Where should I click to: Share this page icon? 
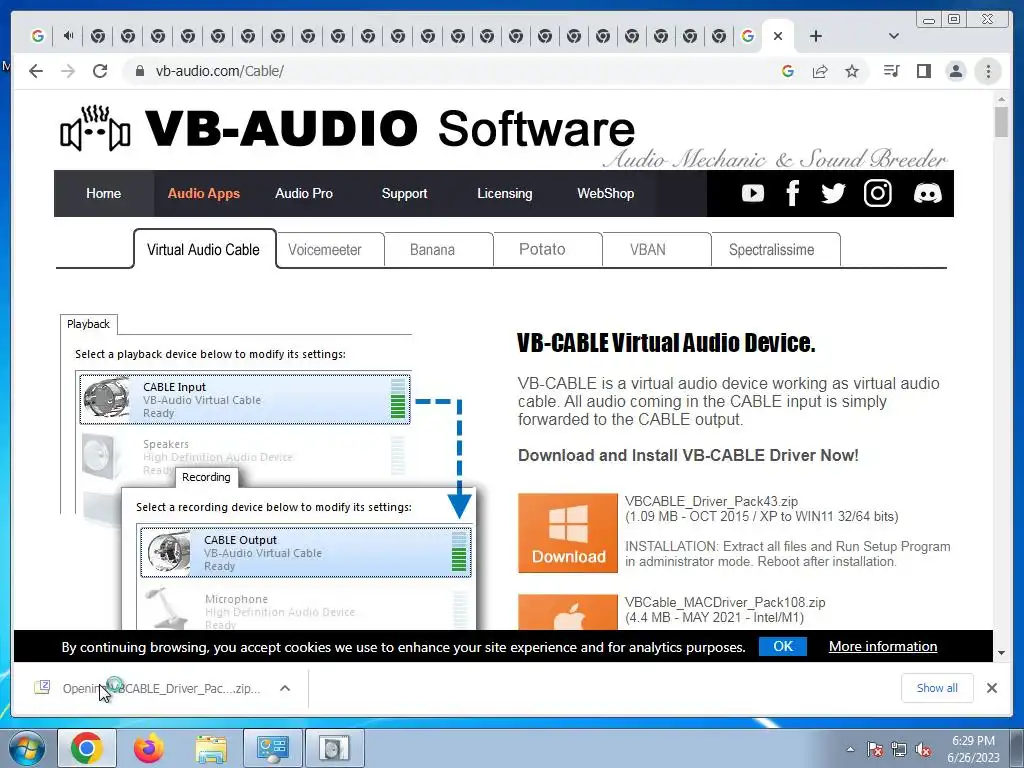coord(820,71)
